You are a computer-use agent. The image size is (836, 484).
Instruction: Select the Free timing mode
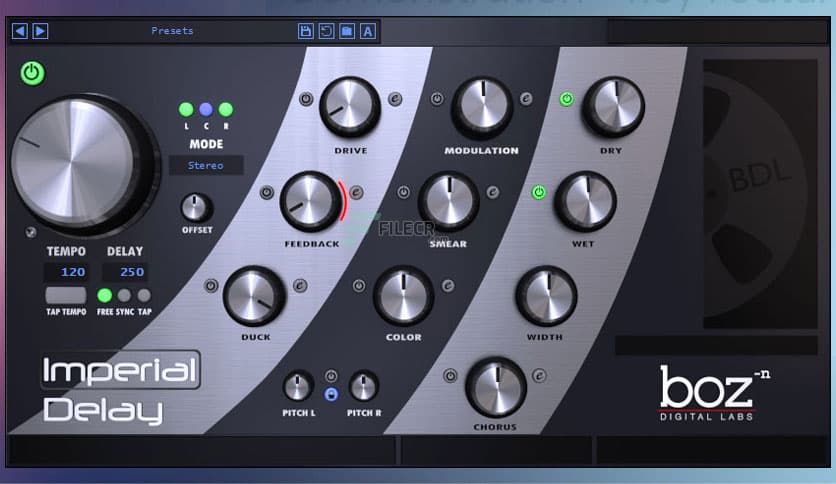coord(105,295)
